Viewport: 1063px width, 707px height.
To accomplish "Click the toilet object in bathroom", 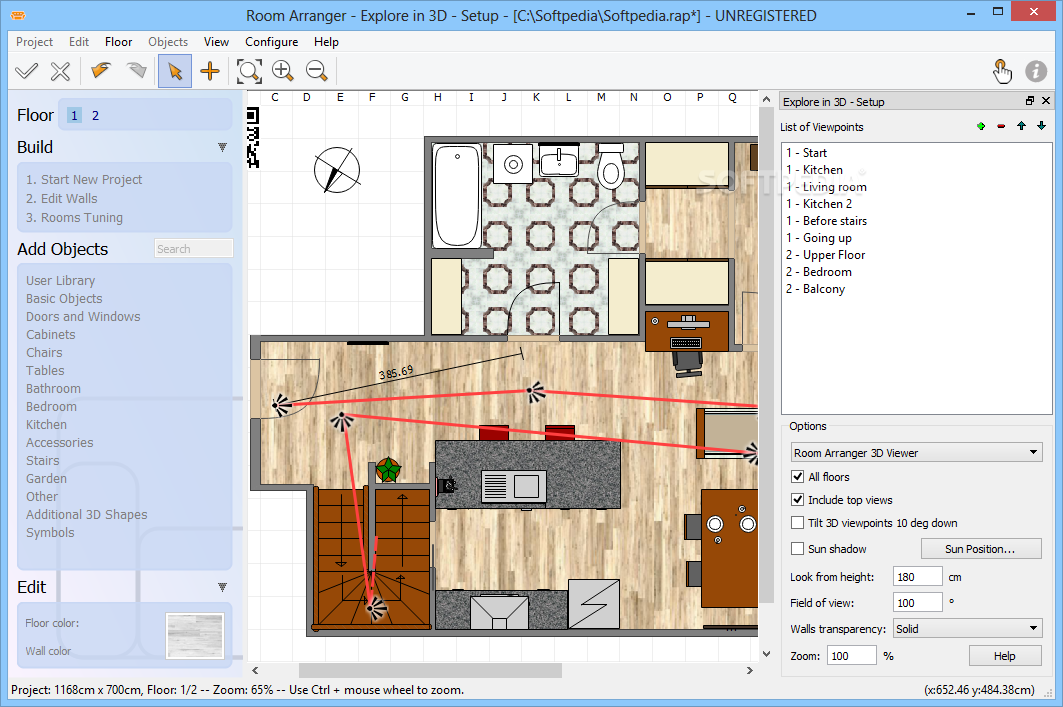I will [x=611, y=166].
